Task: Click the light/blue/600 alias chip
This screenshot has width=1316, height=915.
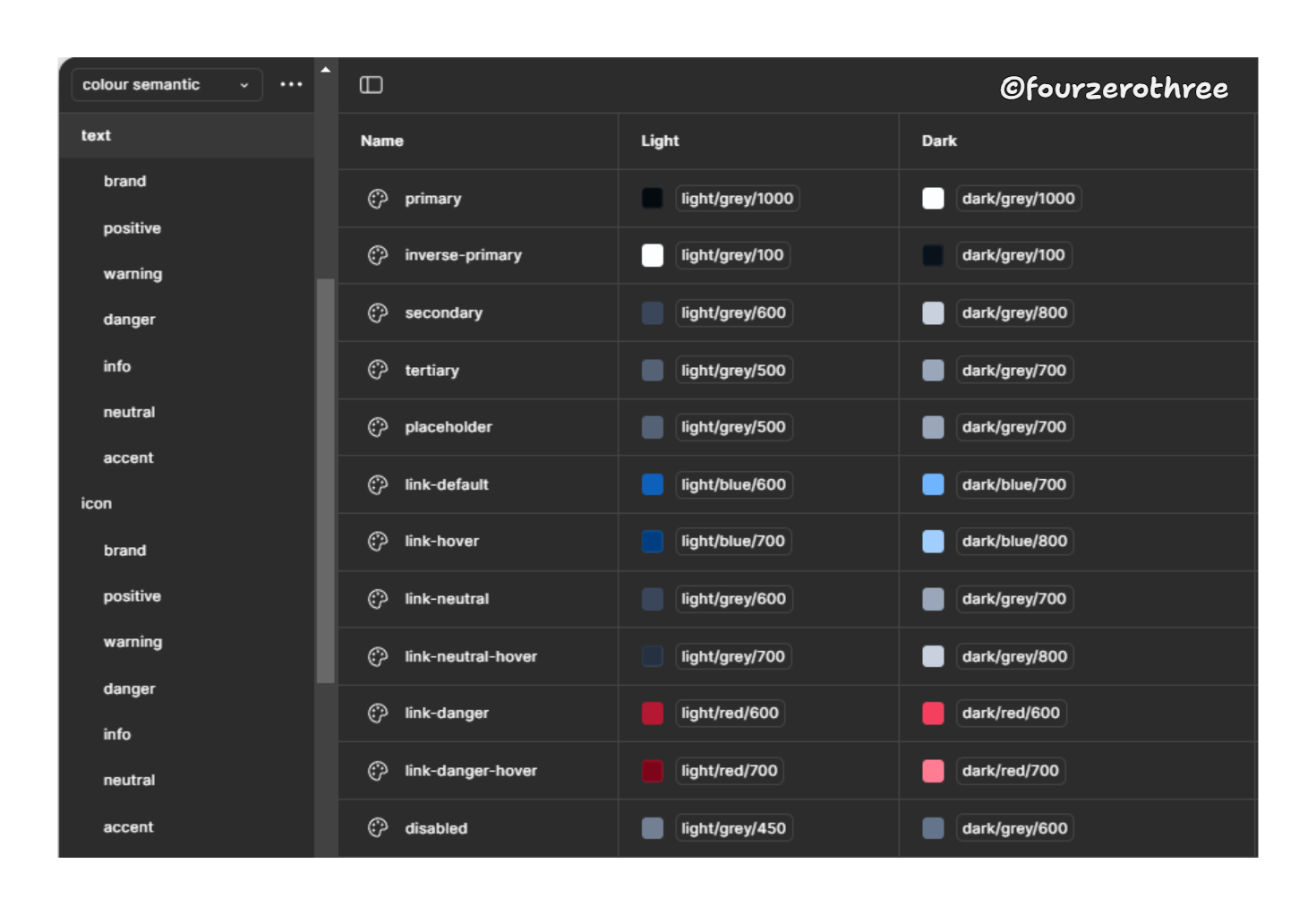Action: [x=733, y=484]
